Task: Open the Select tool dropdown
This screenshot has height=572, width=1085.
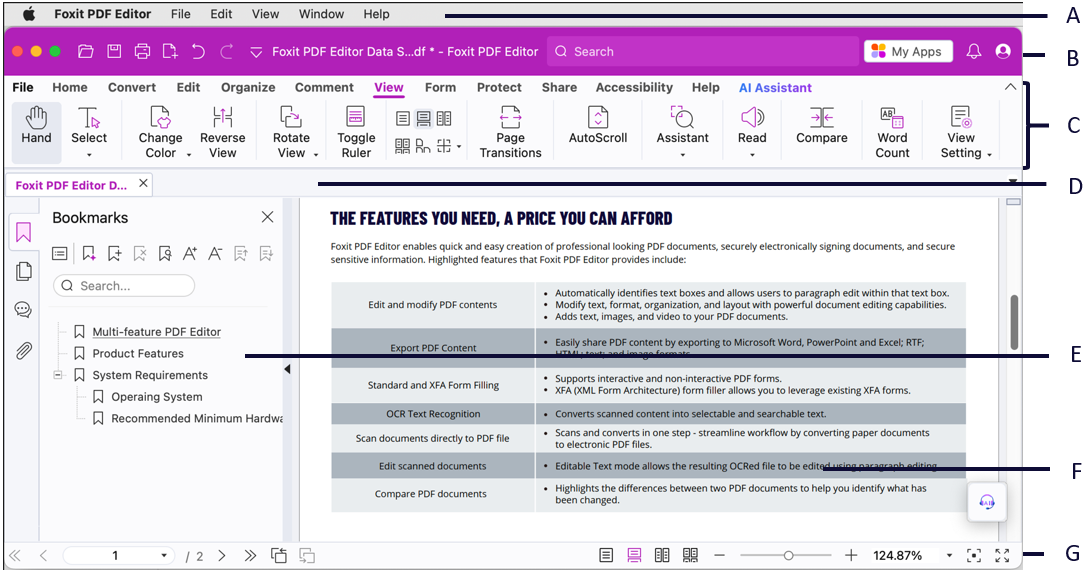Action: point(89,155)
